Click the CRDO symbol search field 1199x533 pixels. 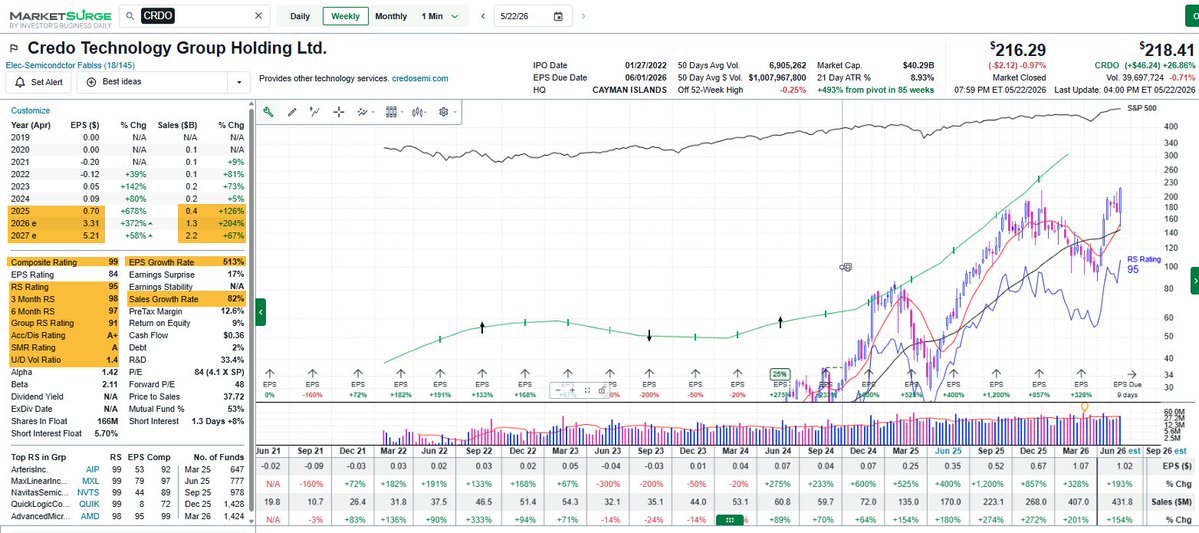[195, 16]
